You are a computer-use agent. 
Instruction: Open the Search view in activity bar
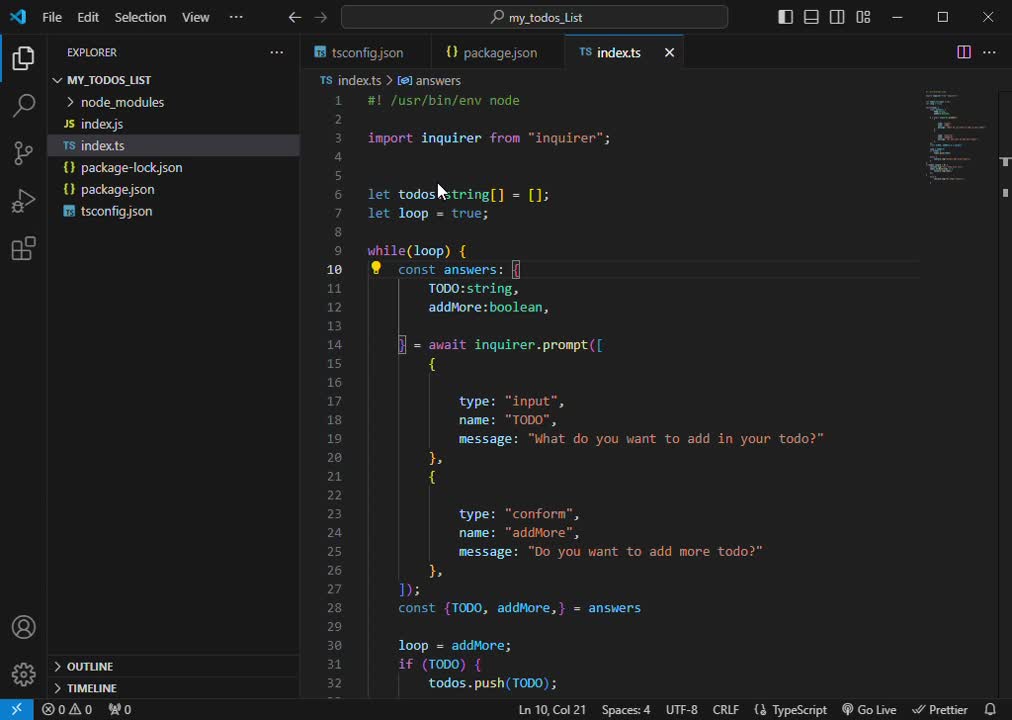[23, 105]
